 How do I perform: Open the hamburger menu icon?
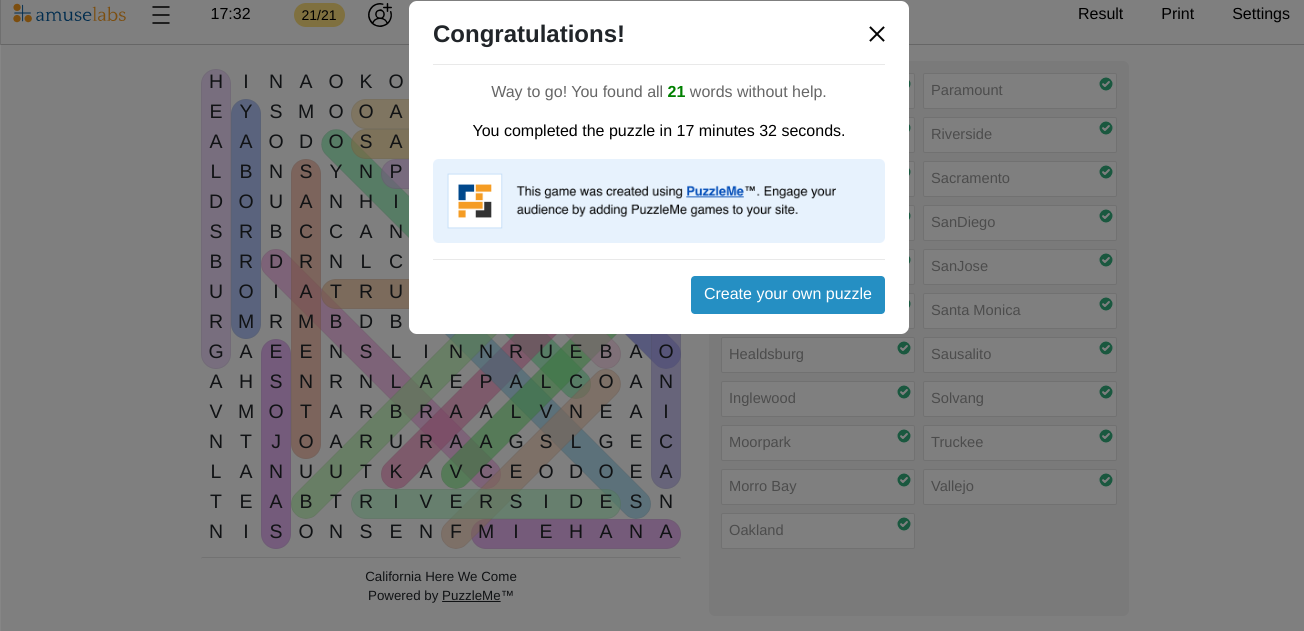tap(161, 15)
